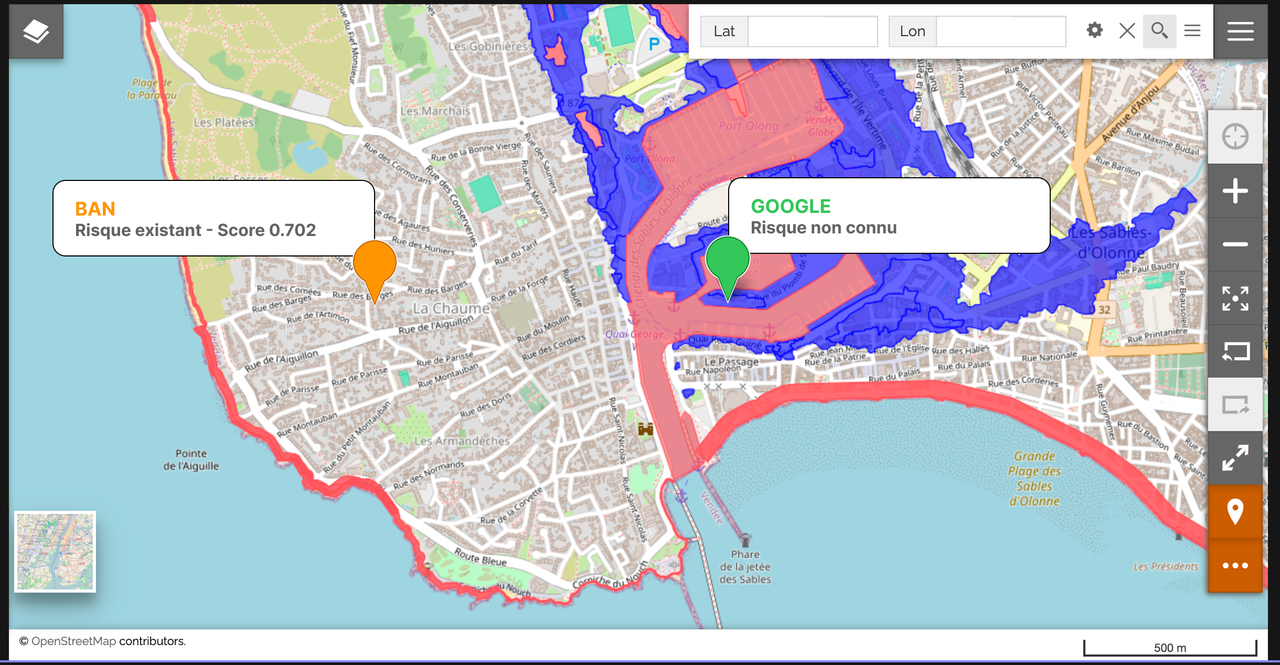The height and width of the screenshot is (665, 1280).
Task: Go back to previous map extent
Action: [1235, 352]
